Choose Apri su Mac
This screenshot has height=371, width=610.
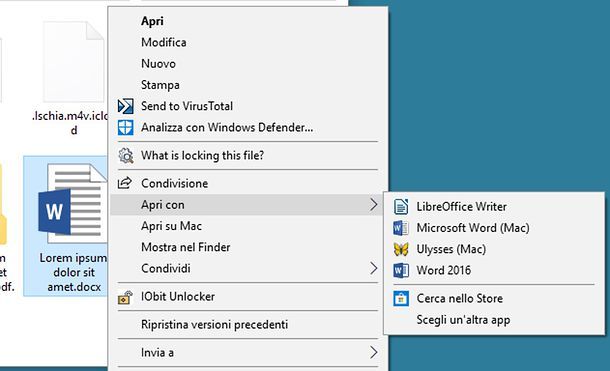(x=248, y=226)
